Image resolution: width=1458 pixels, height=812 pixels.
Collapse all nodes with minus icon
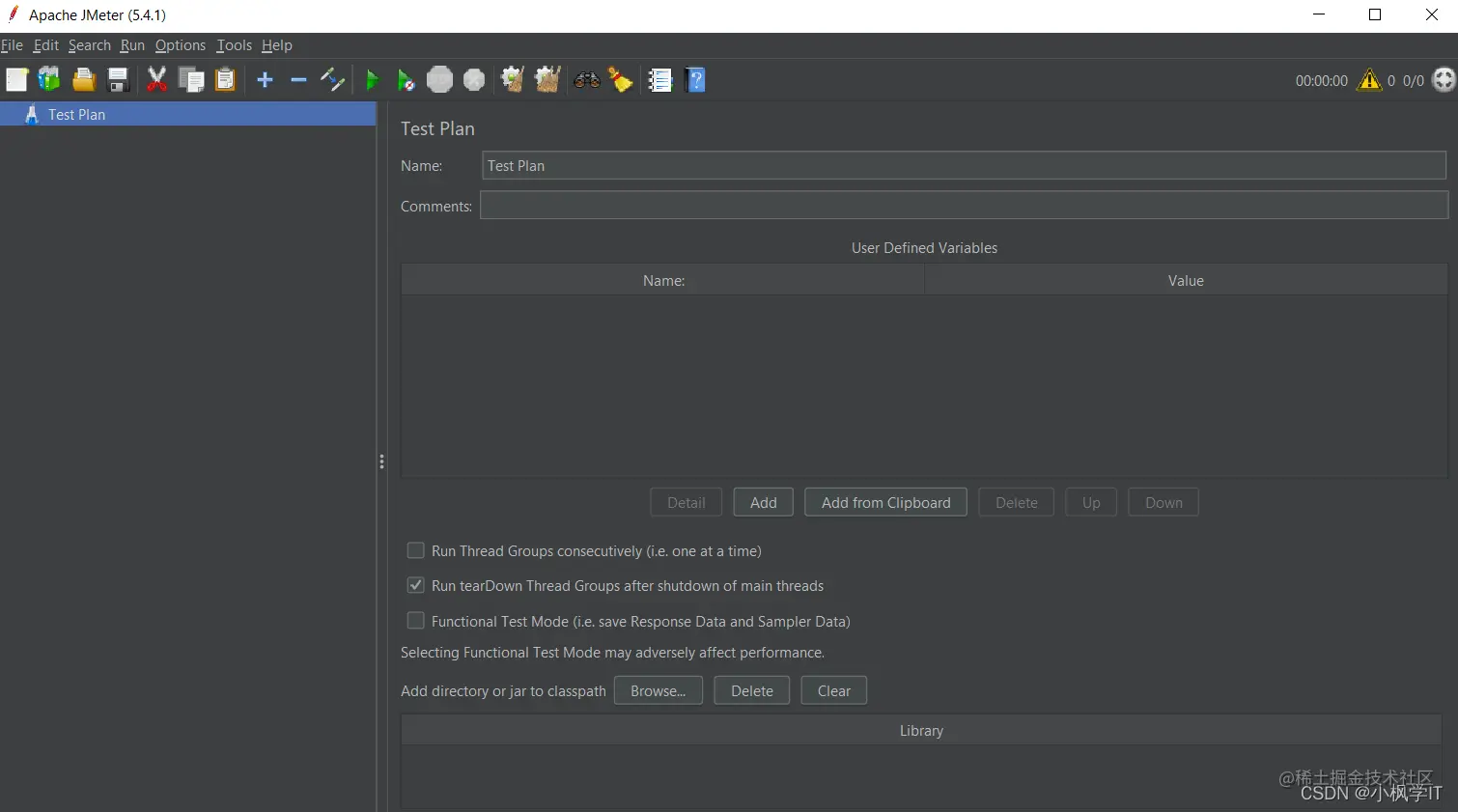pyautogui.click(x=298, y=80)
